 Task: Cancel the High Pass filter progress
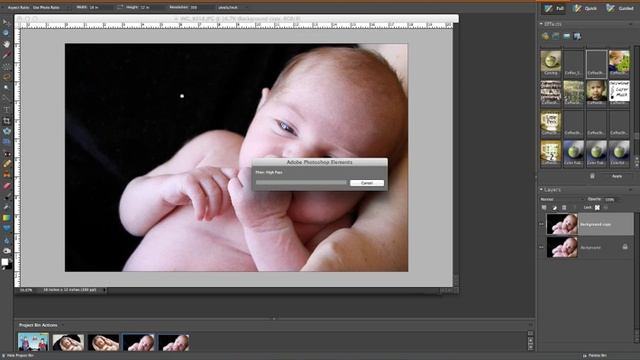[x=367, y=183]
